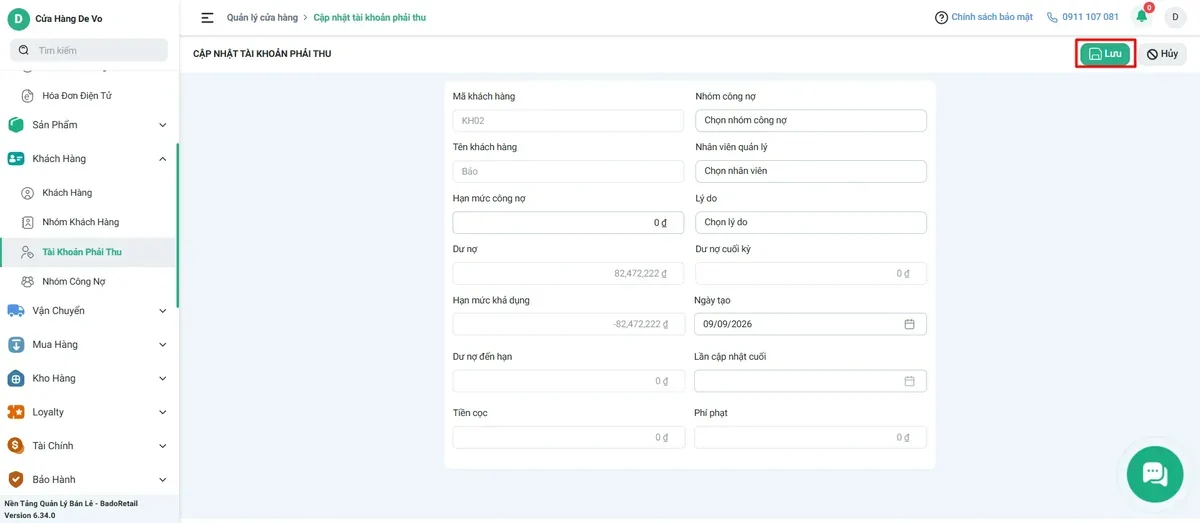This screenshot has height=523, width=1200.
Task: Expand the Tài Chính menu
Action: tap(88, 446)
